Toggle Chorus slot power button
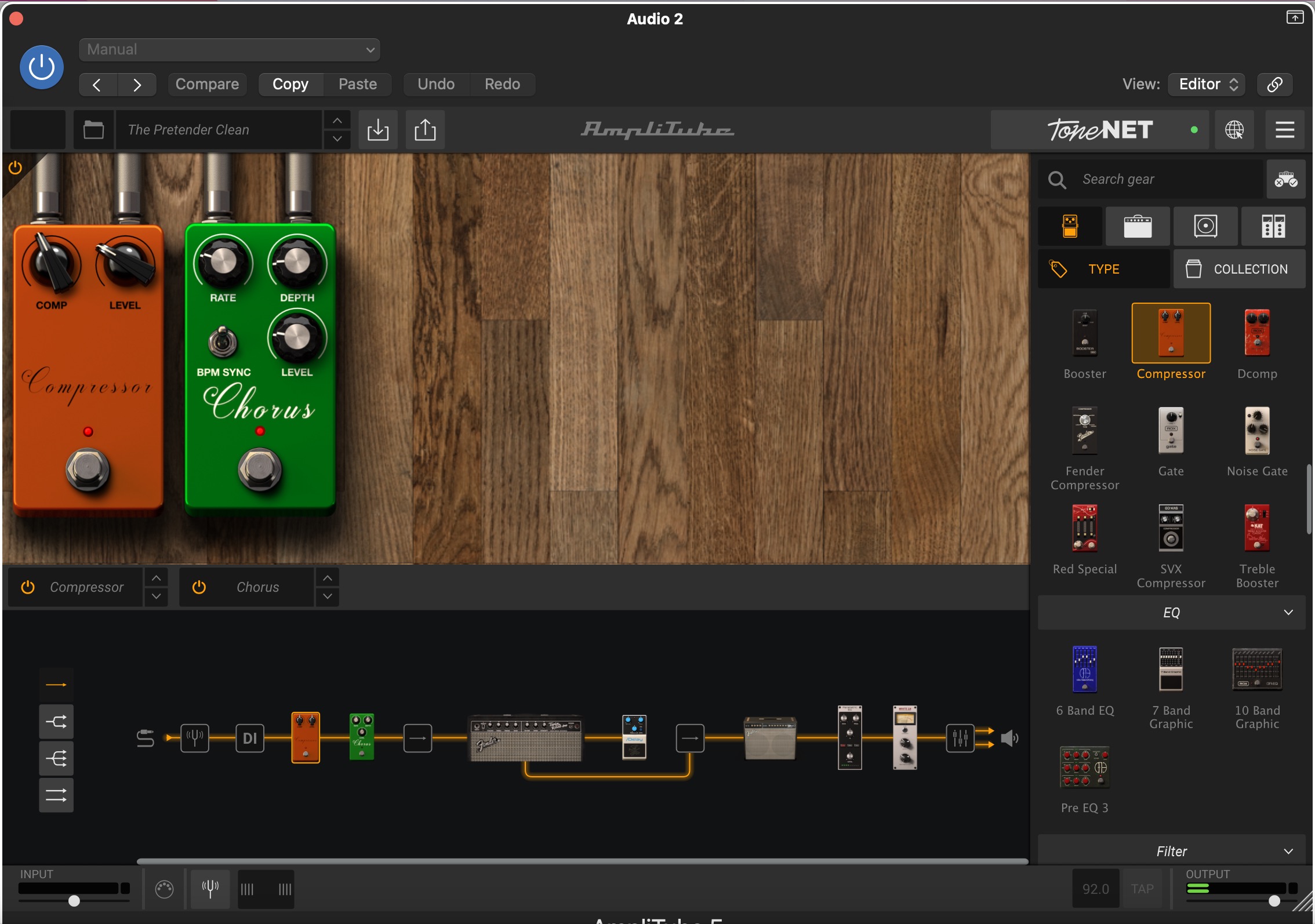 pos(199,587)
